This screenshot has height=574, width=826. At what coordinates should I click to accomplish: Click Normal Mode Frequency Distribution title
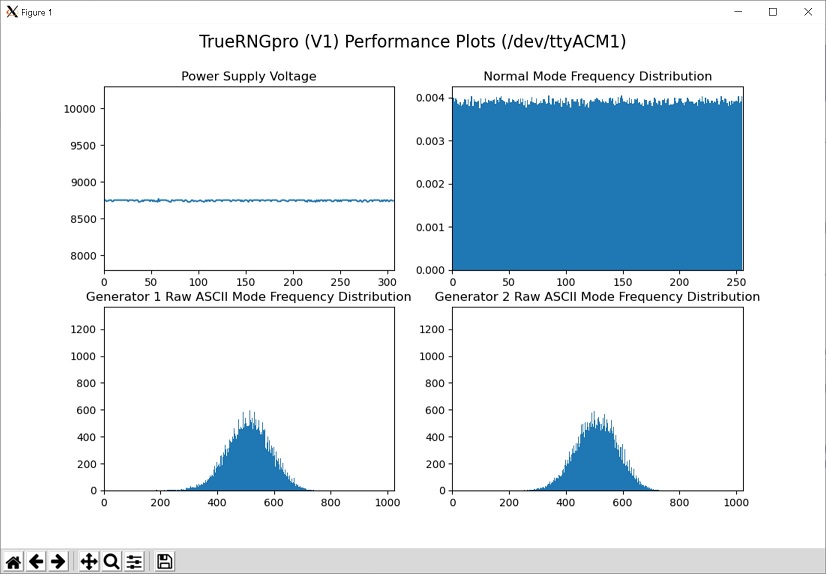pos(597,76)
